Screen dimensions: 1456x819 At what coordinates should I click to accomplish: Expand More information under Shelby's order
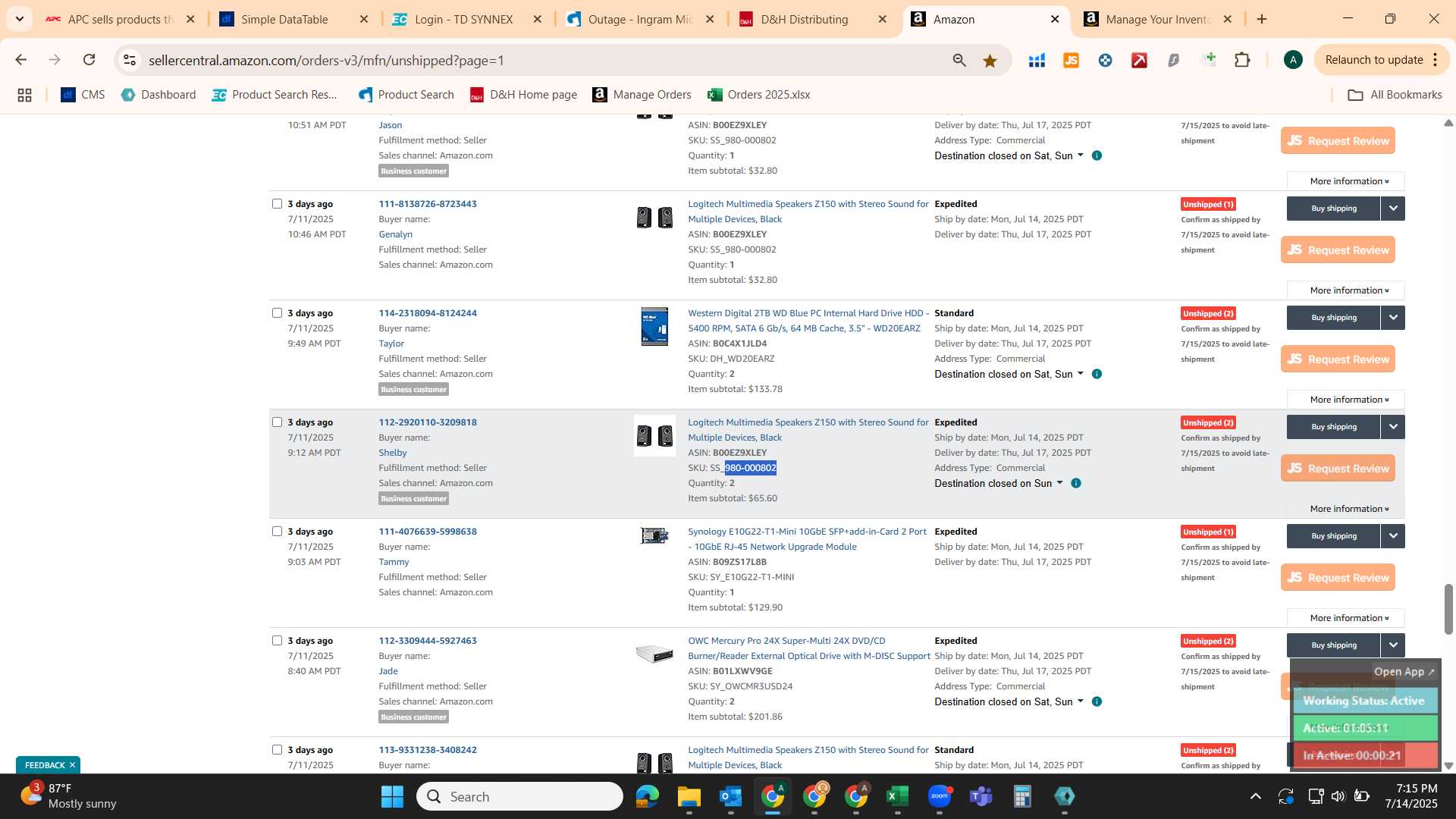[1346, 509]
